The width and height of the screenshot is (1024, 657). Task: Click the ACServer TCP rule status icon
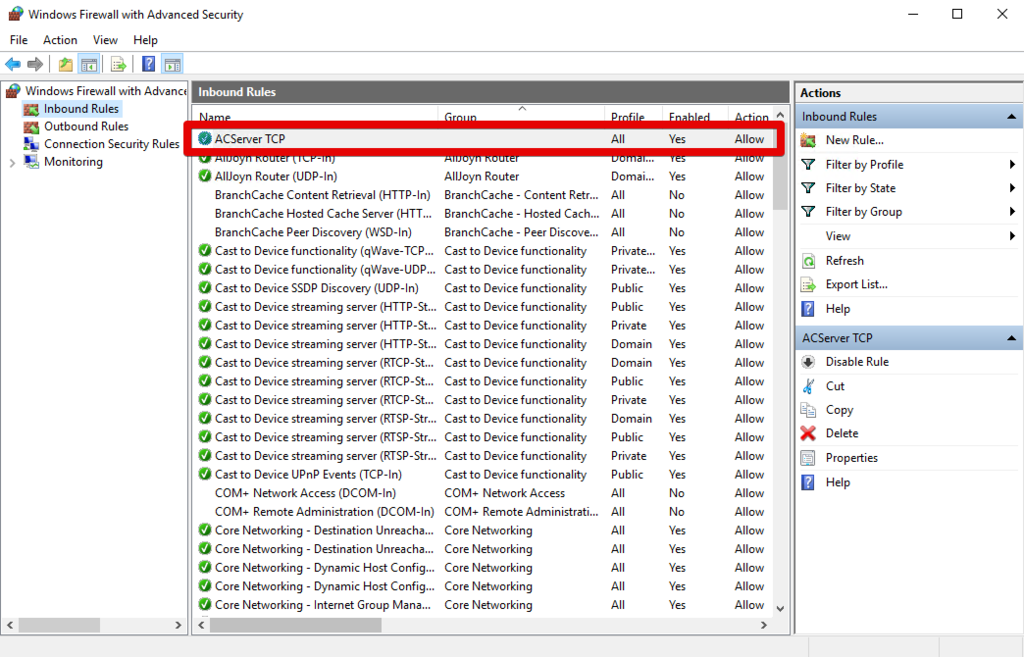[205, 138]
